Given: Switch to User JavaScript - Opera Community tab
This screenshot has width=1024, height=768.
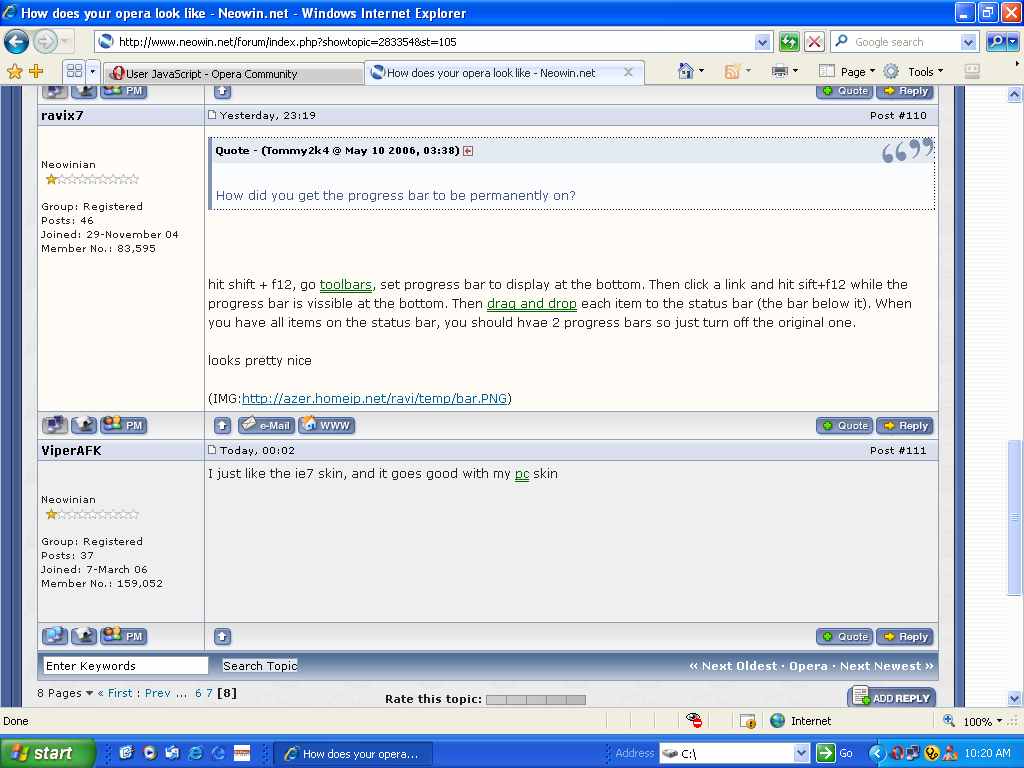Looking at the screenshot, I should coord(234,73).
